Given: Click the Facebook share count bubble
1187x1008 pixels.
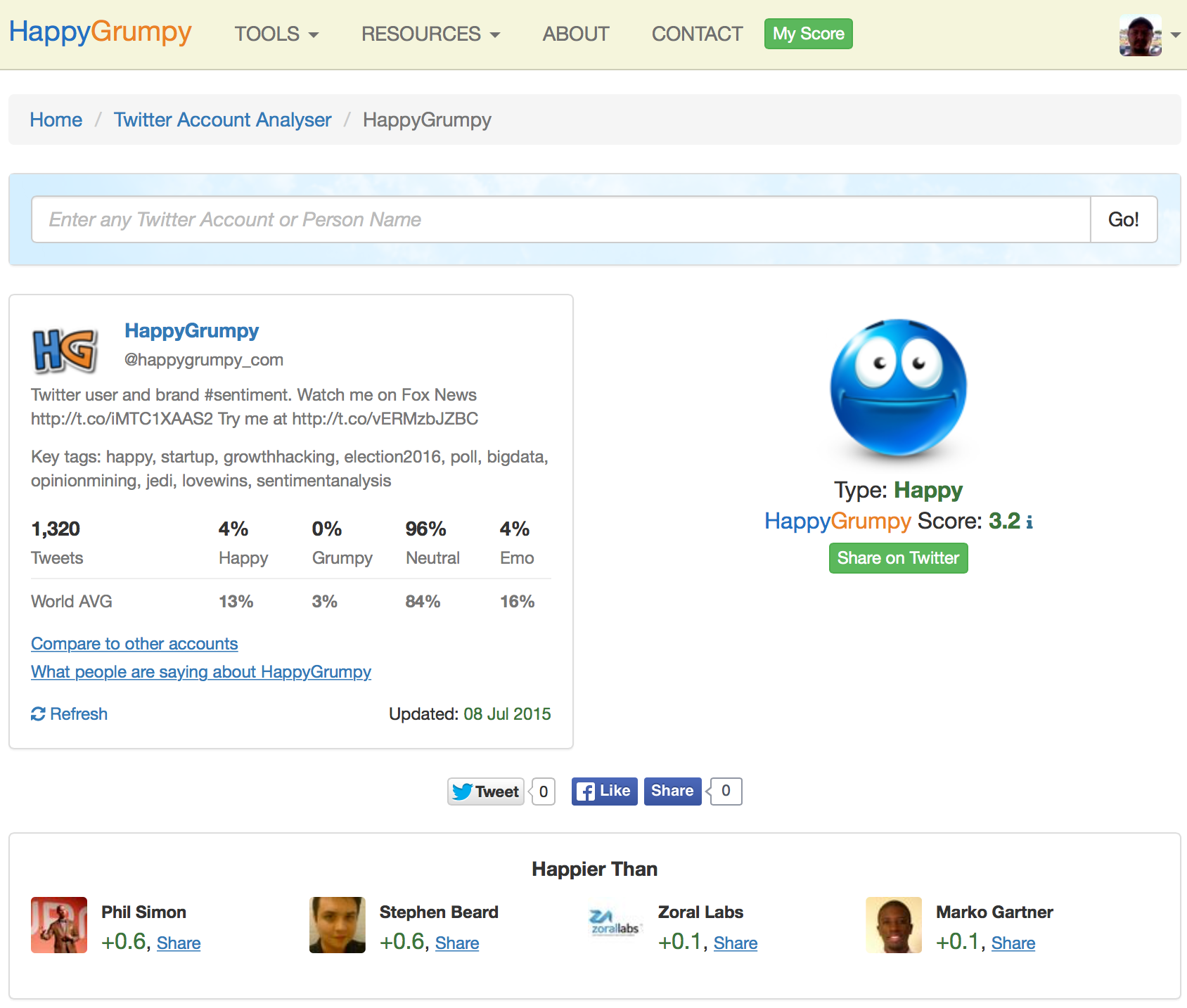Looking at the screenshot, I should (x=725, y=791).
